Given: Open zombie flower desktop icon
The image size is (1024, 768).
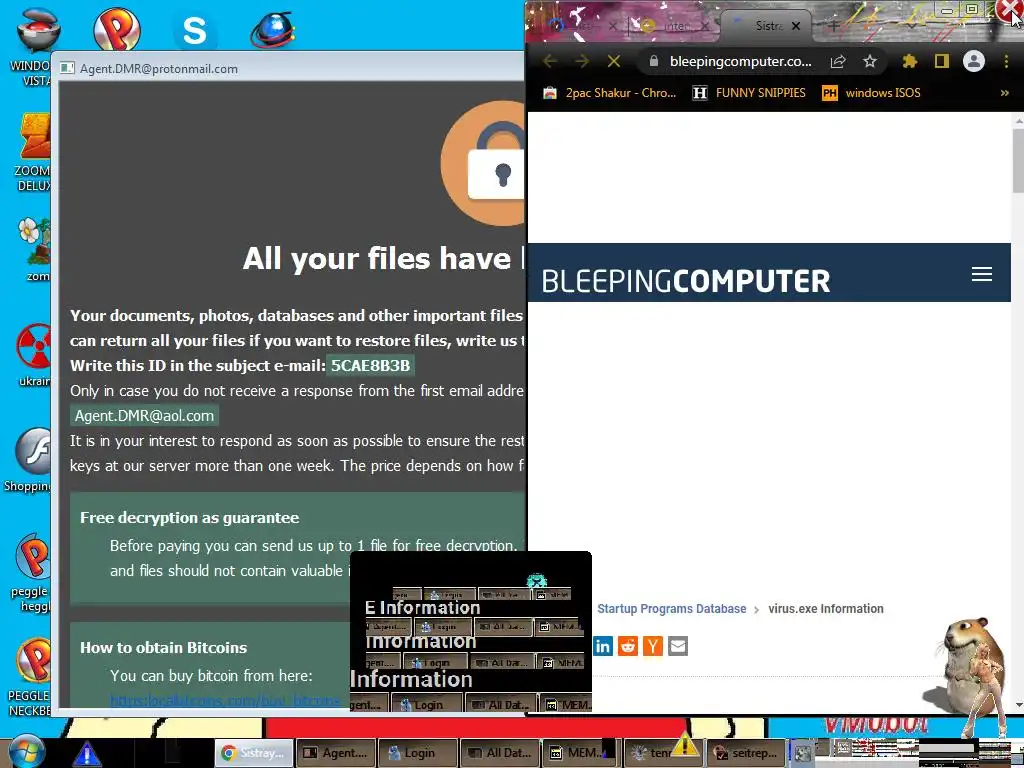Looking at the screenshot, I should (x=33, y=248).
